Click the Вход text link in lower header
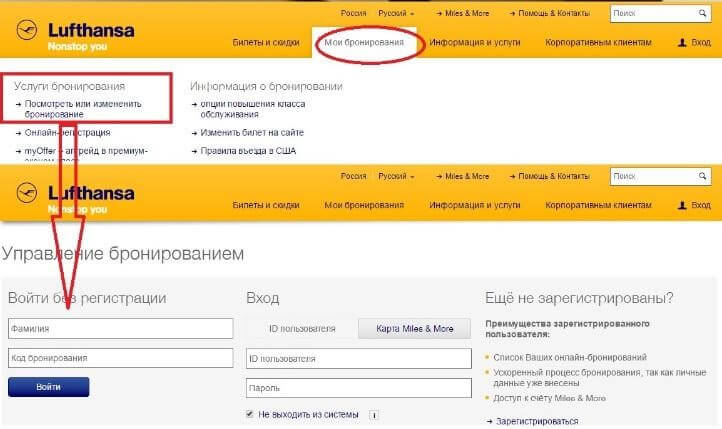722x429 pixels. (701, 205)
